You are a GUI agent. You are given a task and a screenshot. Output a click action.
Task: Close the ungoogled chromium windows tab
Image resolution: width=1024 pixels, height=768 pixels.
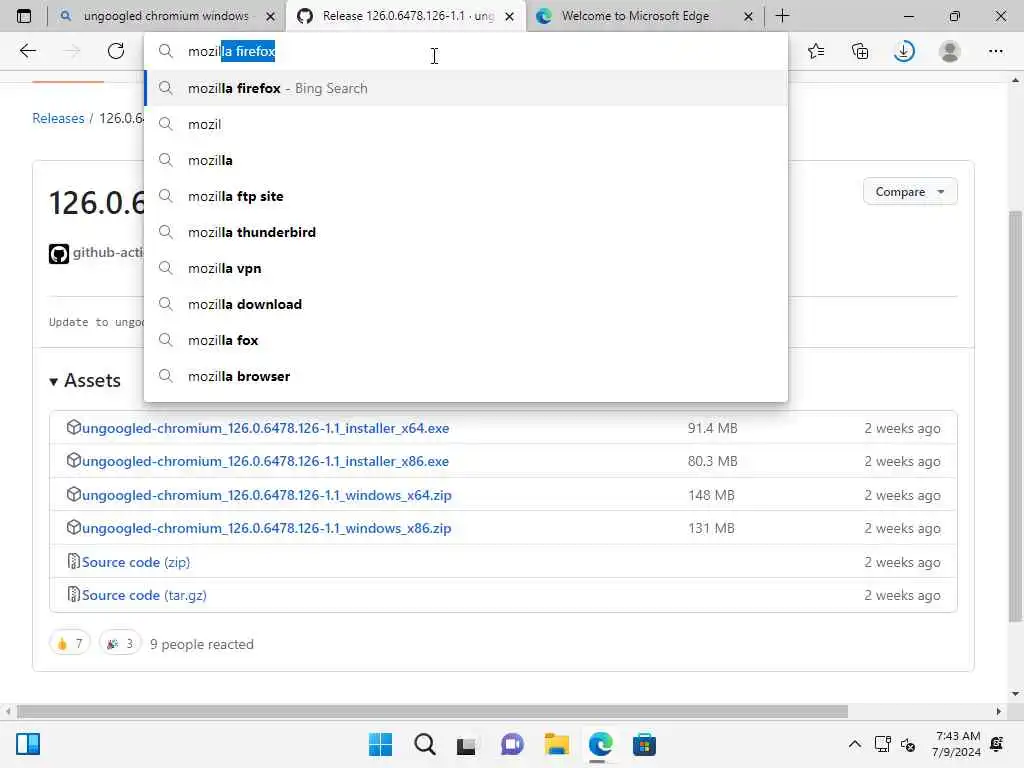click(270, 16)
